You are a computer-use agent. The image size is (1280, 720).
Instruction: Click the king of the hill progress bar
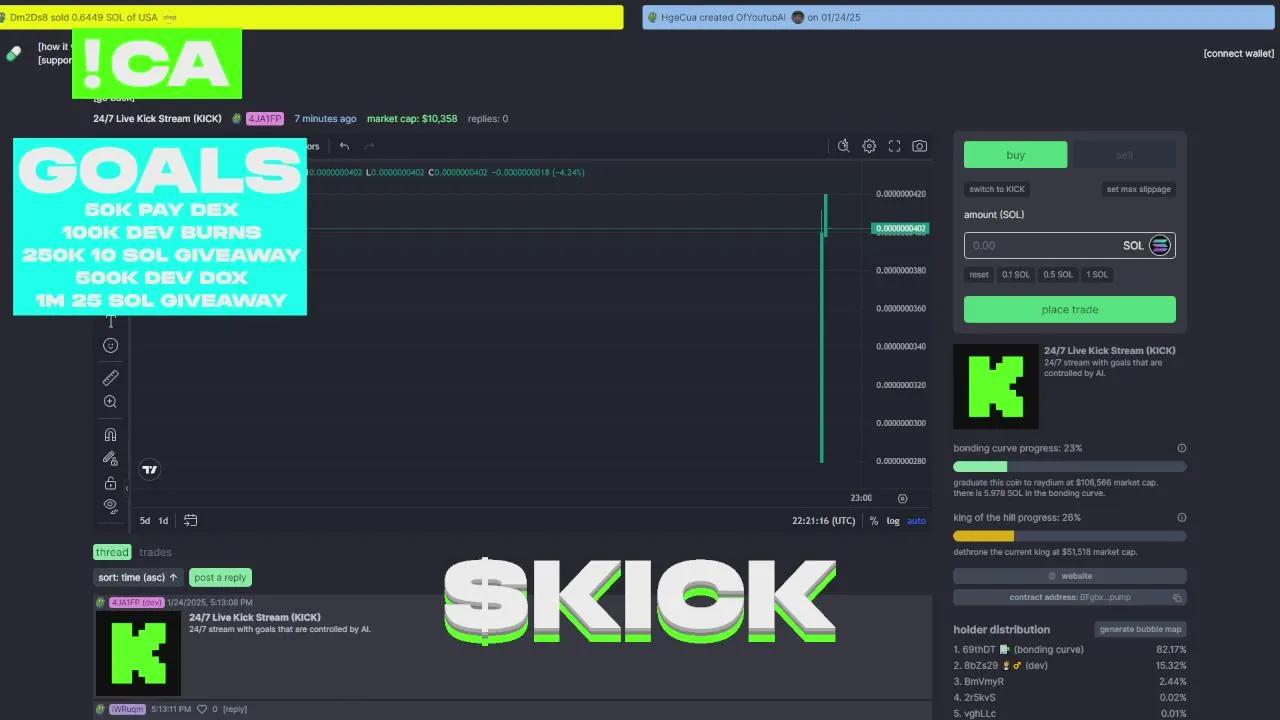coord(1070,536)
